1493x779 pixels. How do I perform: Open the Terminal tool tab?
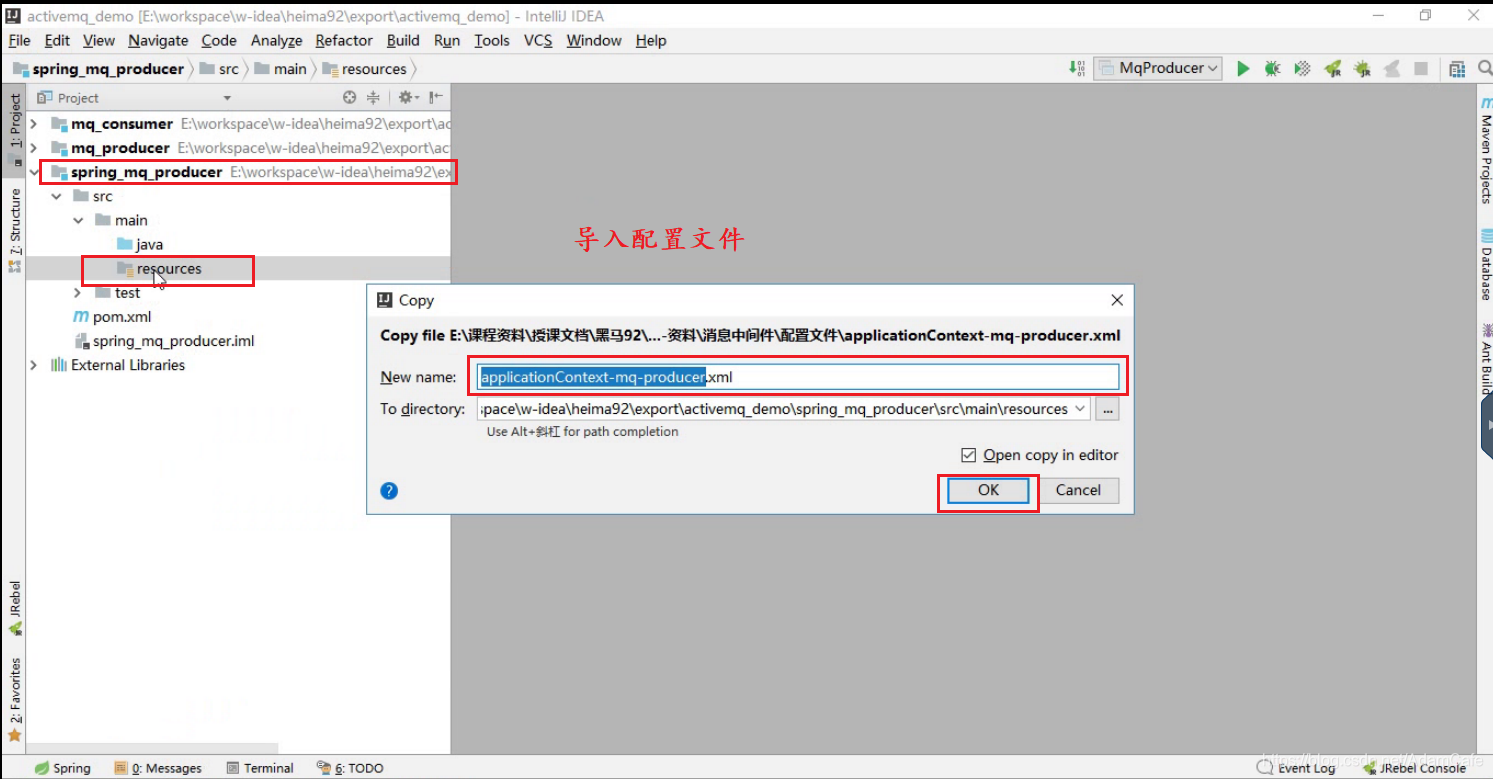(260, 768)
